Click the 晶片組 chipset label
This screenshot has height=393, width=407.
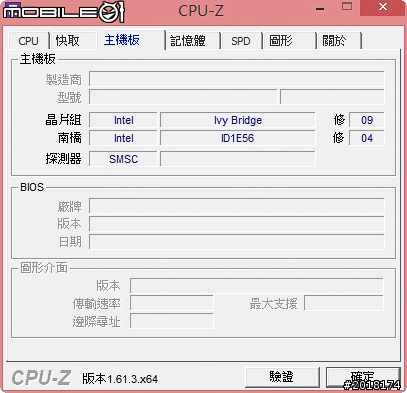[63, 120]
